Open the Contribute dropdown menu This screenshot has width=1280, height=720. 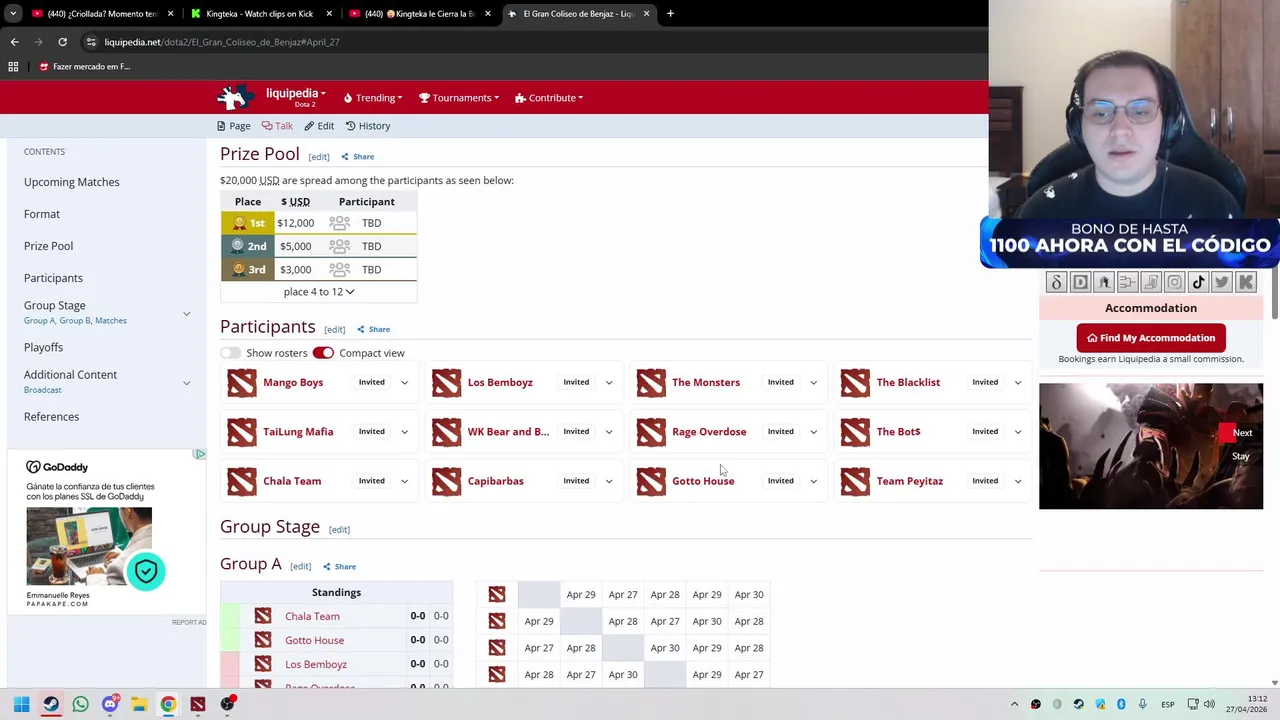[x=549, y=98]
